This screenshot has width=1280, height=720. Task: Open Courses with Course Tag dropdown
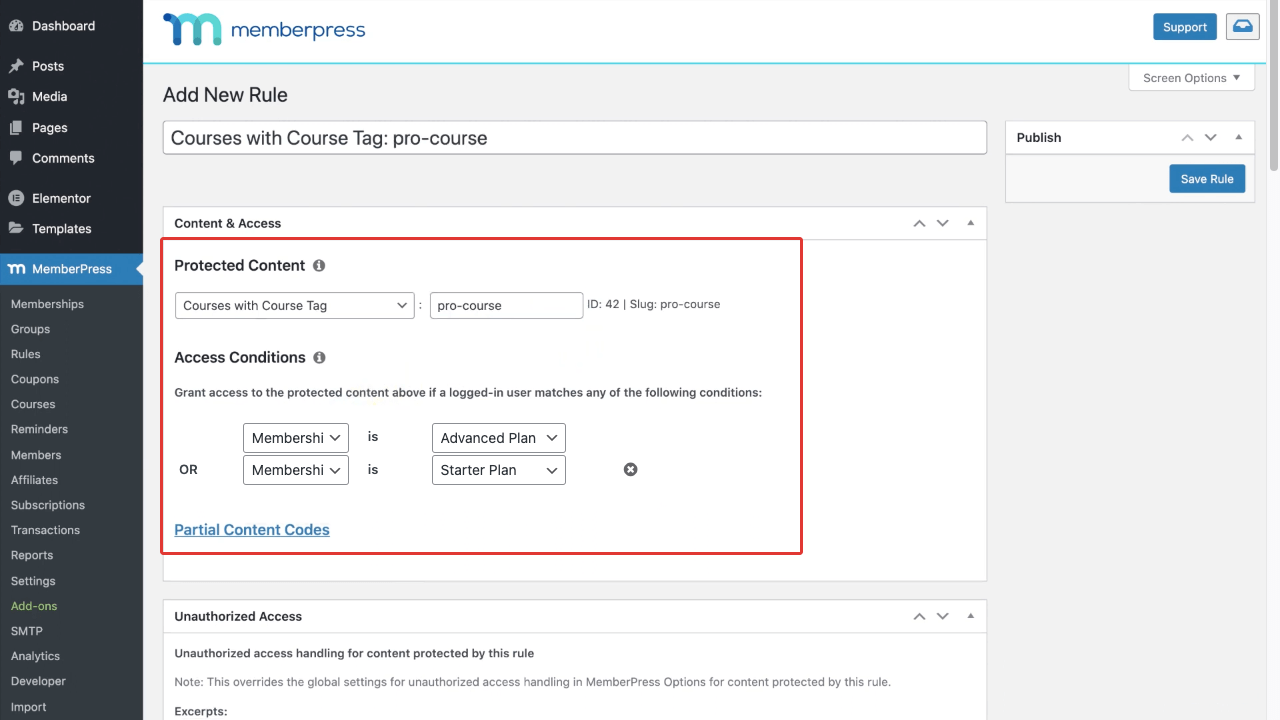(295, 305)
